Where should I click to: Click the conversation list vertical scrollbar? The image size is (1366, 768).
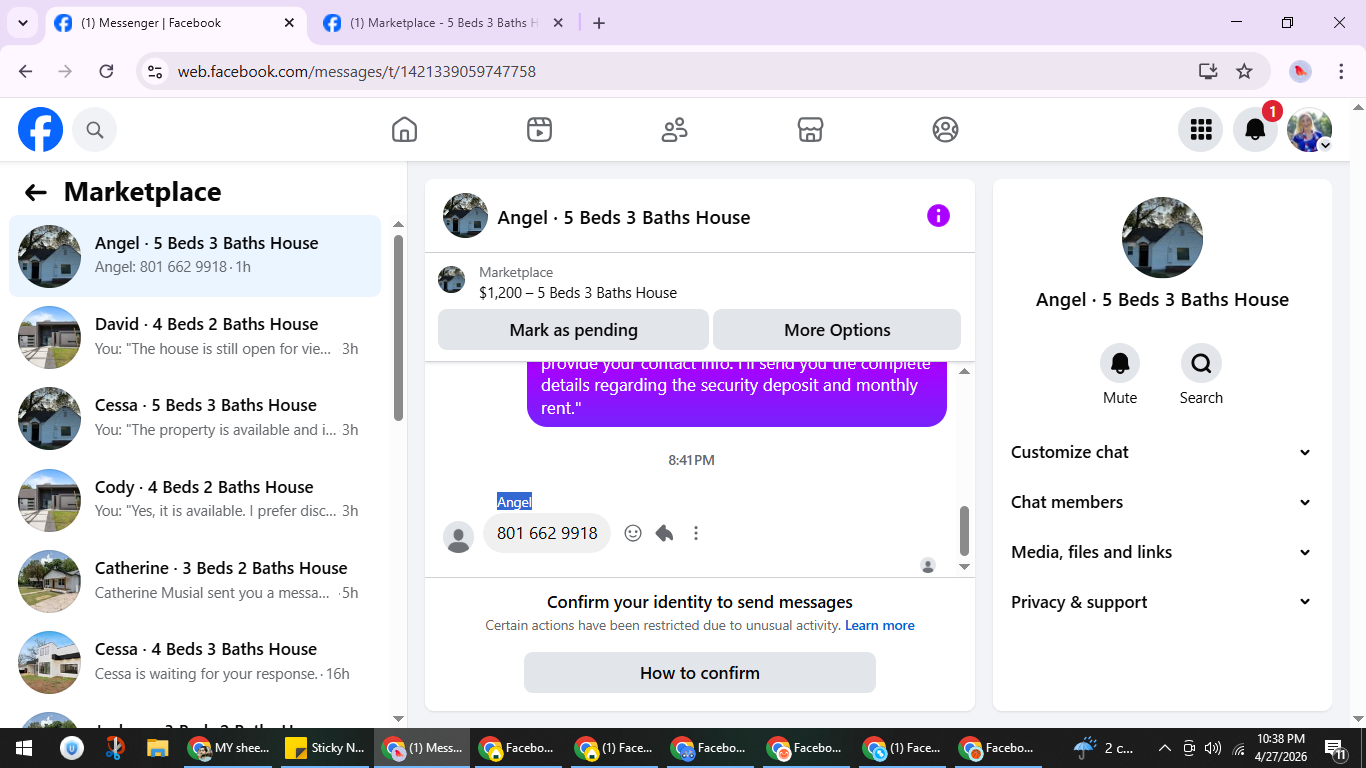click(x=398, y=328)
